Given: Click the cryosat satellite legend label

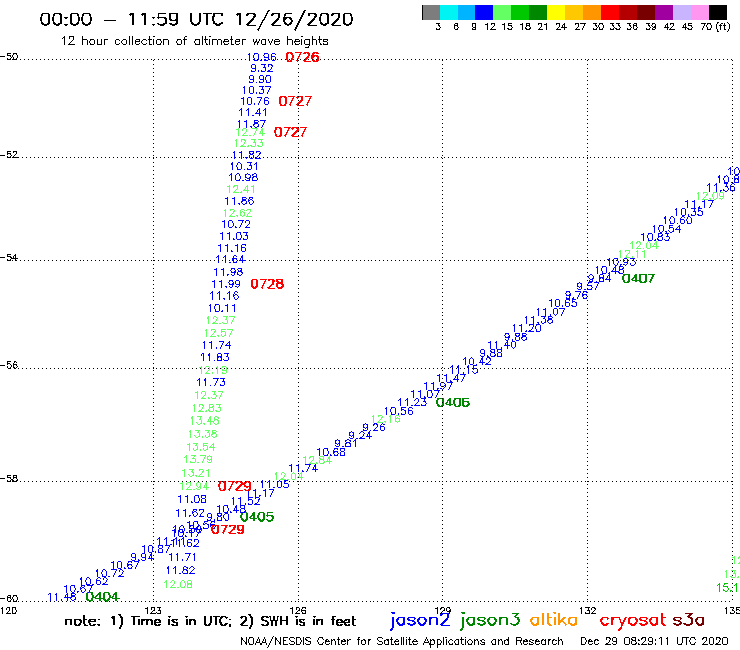Looking at the screenshot, I should [632, 620].
